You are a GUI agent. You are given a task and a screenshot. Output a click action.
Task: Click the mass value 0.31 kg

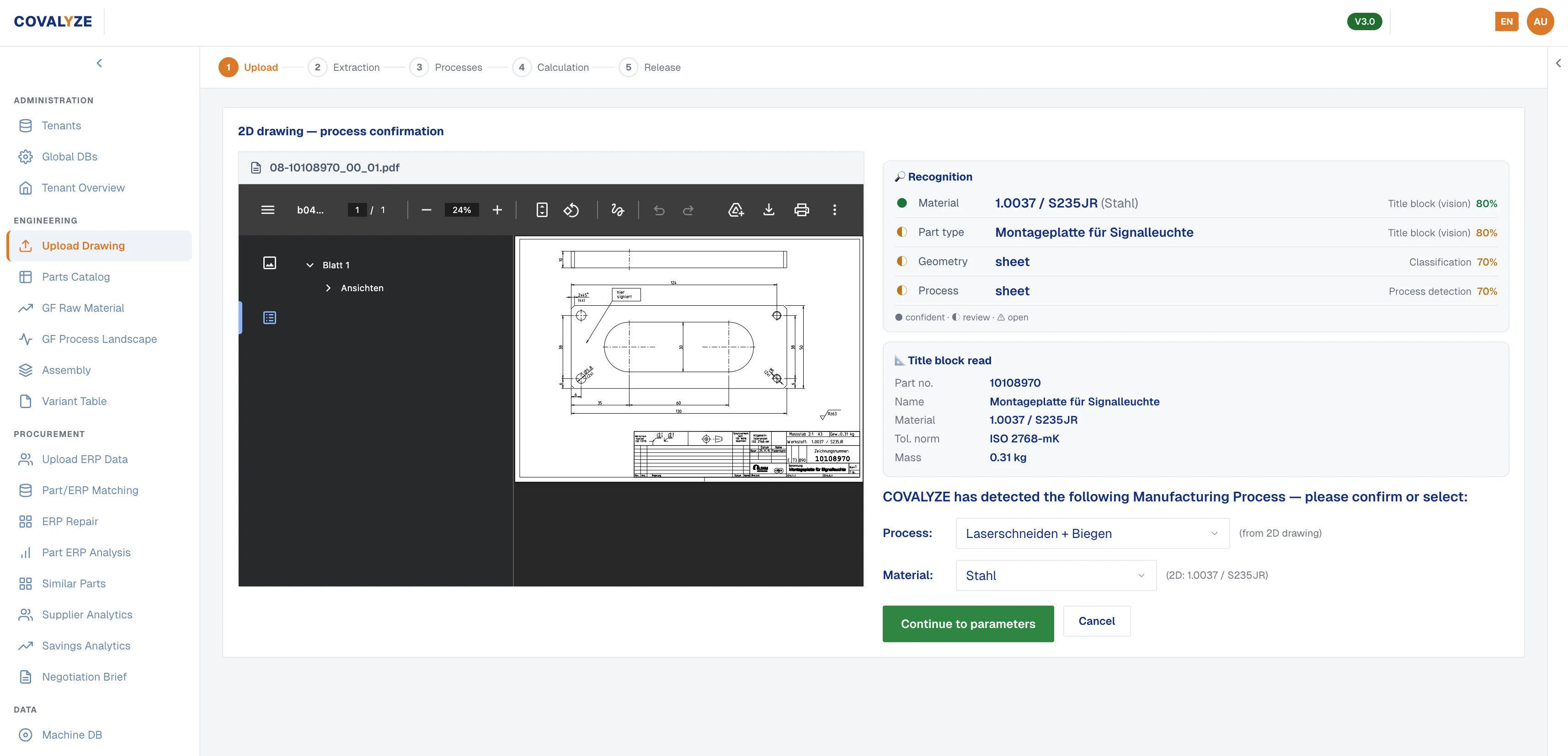tap(1008, 457)
